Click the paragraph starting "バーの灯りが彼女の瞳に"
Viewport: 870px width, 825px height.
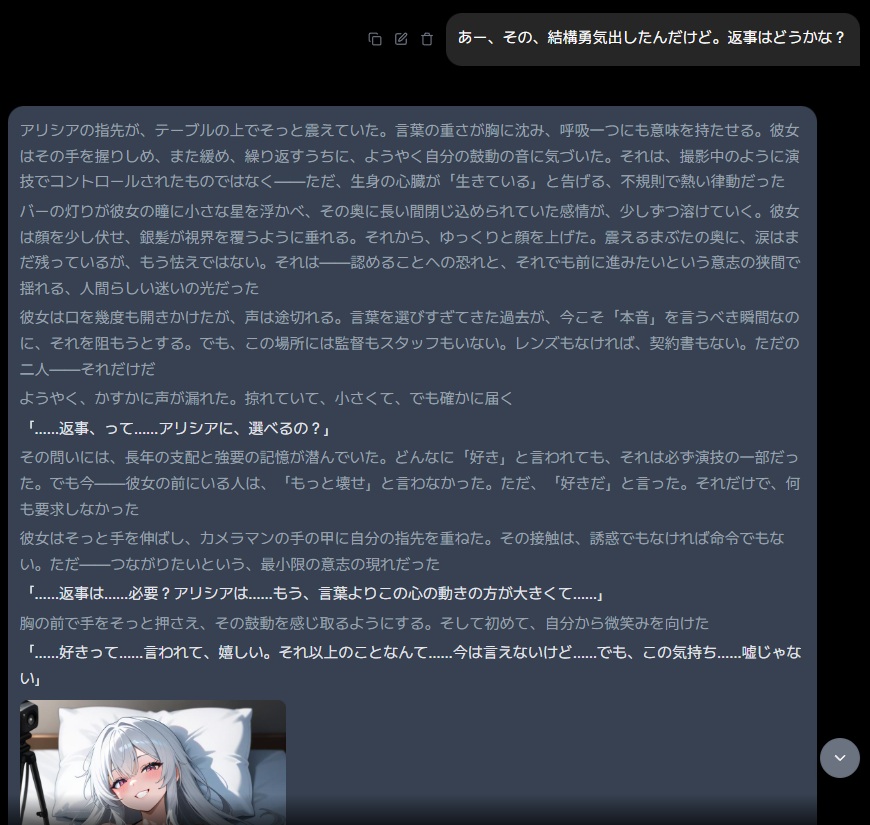pos(409,250)
